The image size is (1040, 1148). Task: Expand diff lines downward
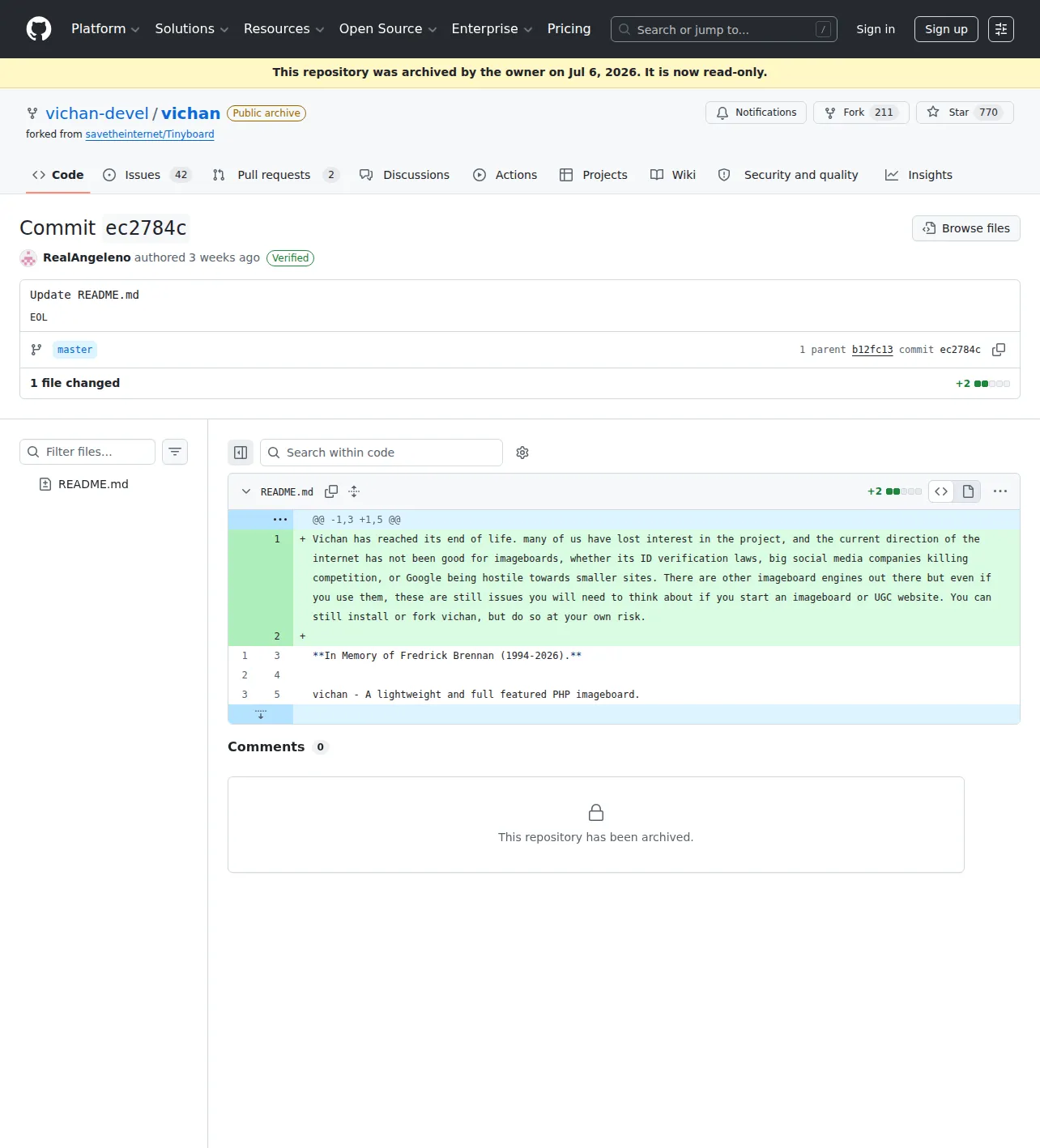point(261,714)
